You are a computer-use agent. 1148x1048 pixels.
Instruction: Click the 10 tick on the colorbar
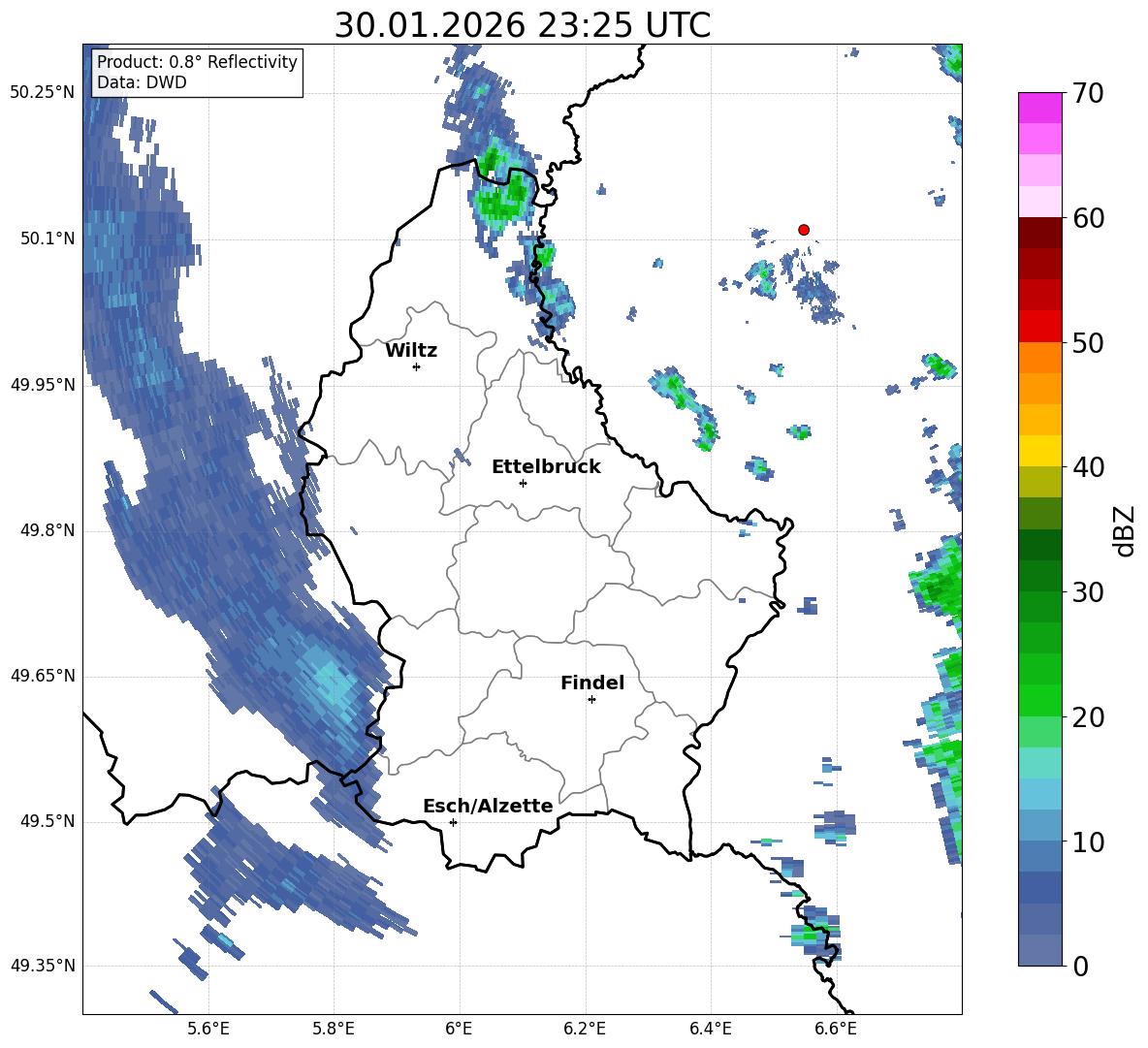click(1087, 842)
